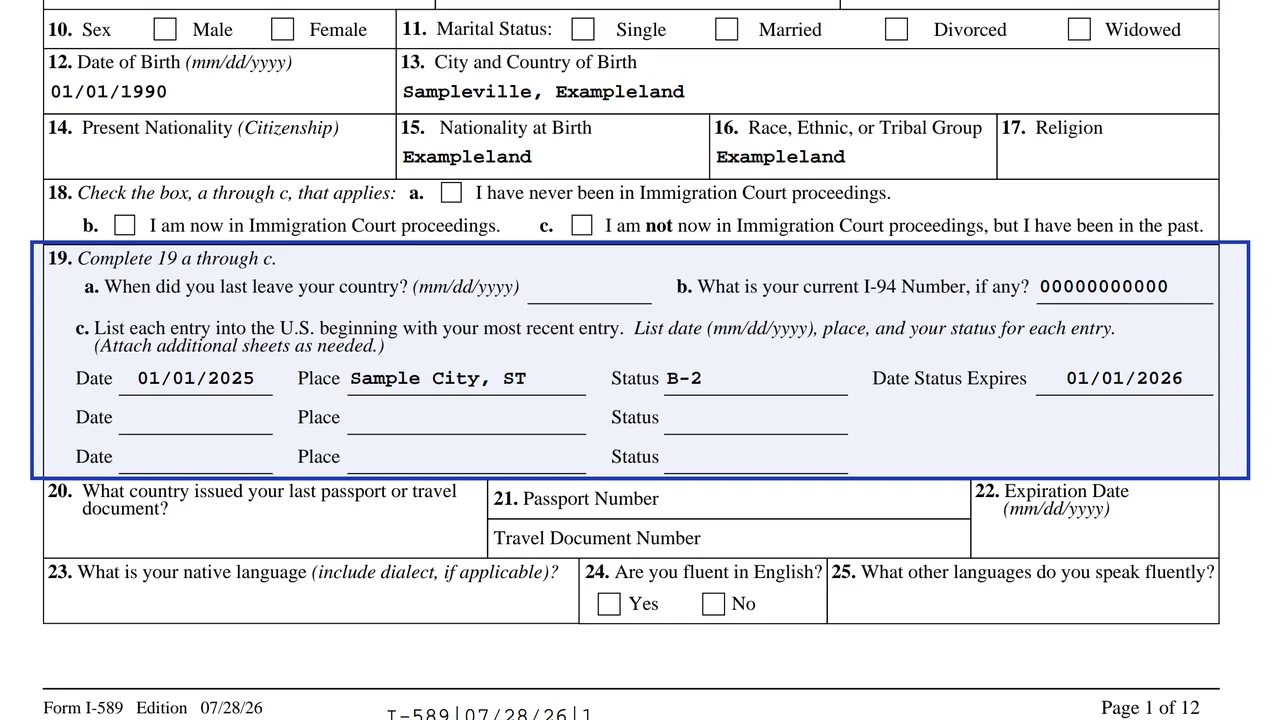Select No for fluent in English

[713, 604]
